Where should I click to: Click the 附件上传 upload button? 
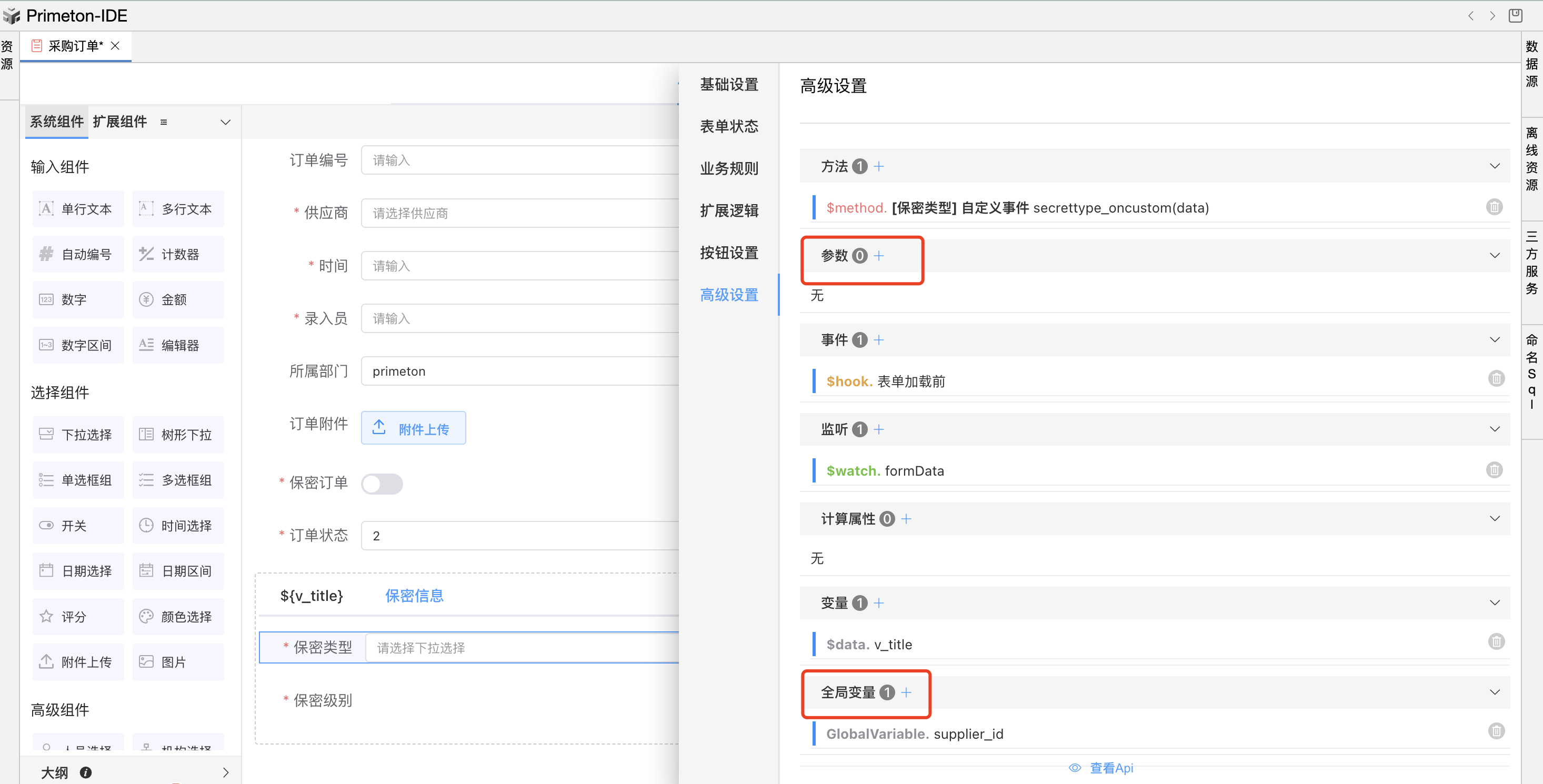[x=413, y=428]
